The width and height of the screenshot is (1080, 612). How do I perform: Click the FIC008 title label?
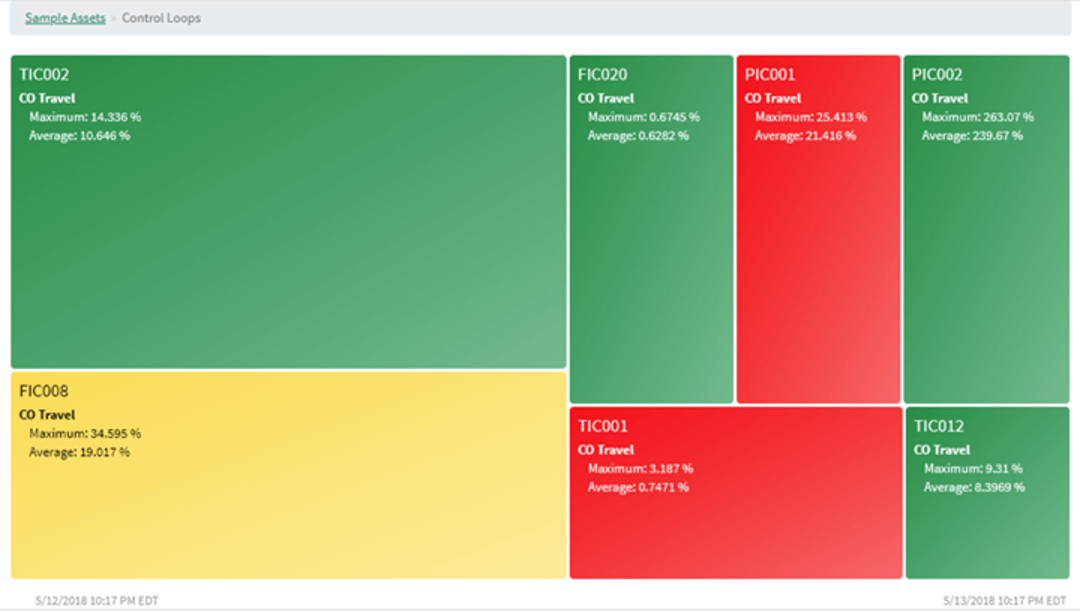tap(43, 391)
